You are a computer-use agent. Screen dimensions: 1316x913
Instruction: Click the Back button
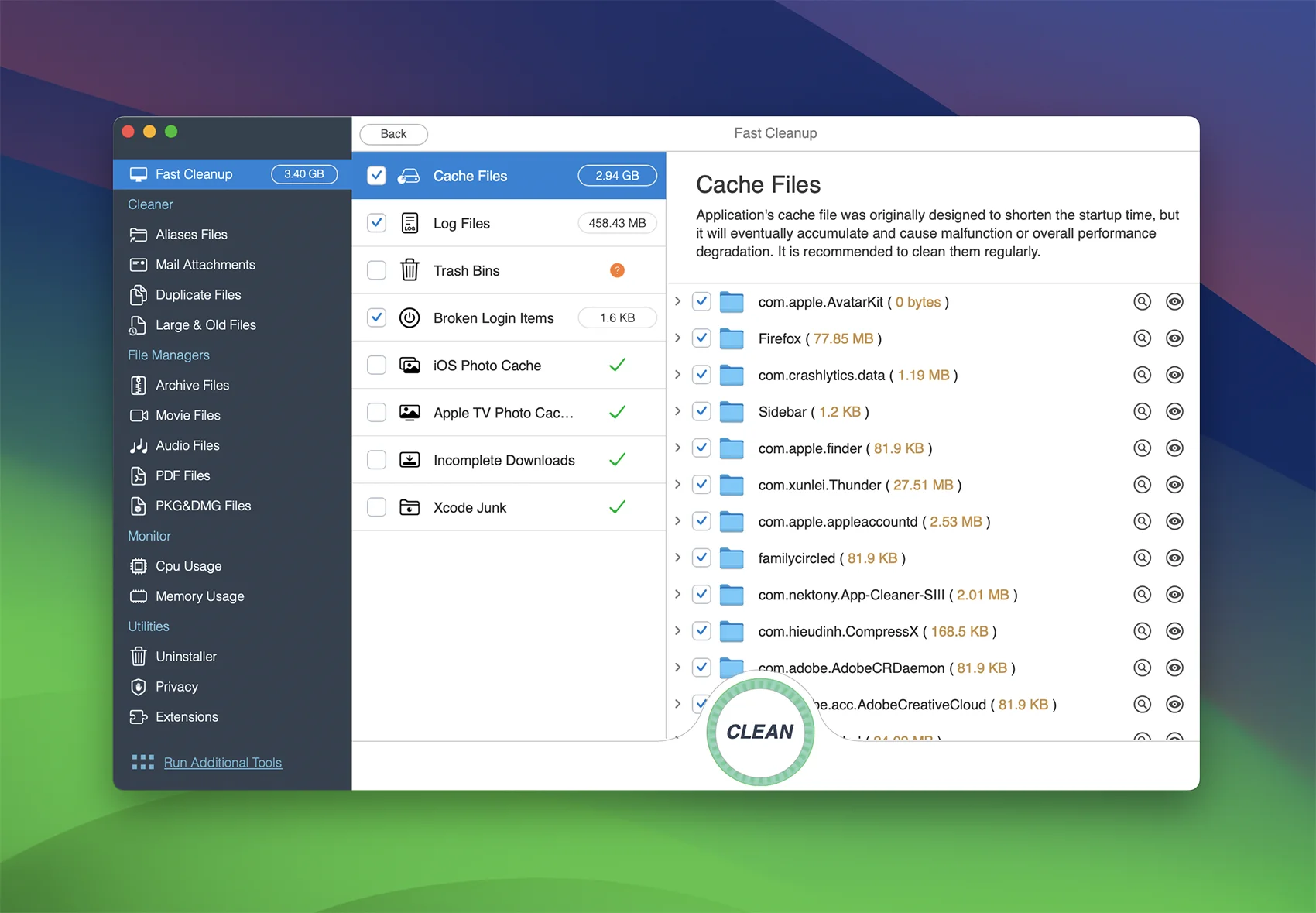393,134
